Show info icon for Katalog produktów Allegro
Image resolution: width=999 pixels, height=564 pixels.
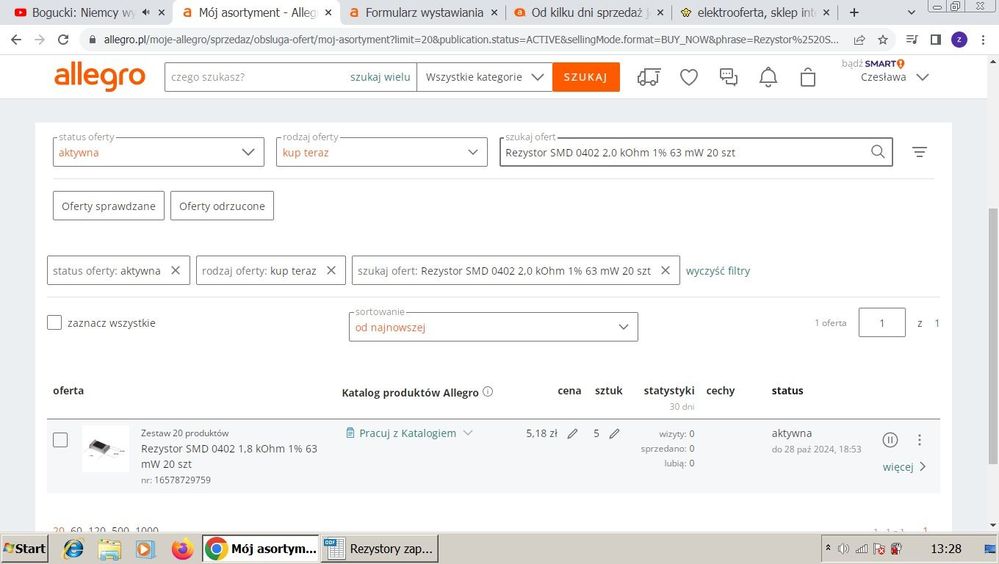click(487, 391)
